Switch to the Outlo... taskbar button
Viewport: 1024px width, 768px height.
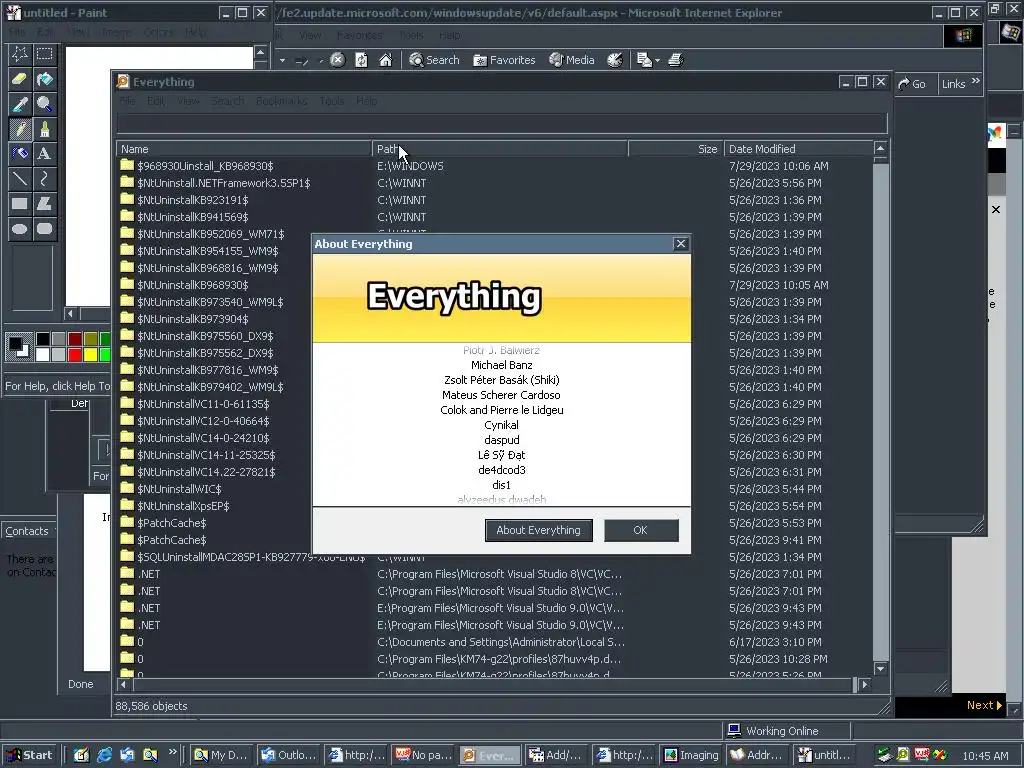click(x=288, y=755)
